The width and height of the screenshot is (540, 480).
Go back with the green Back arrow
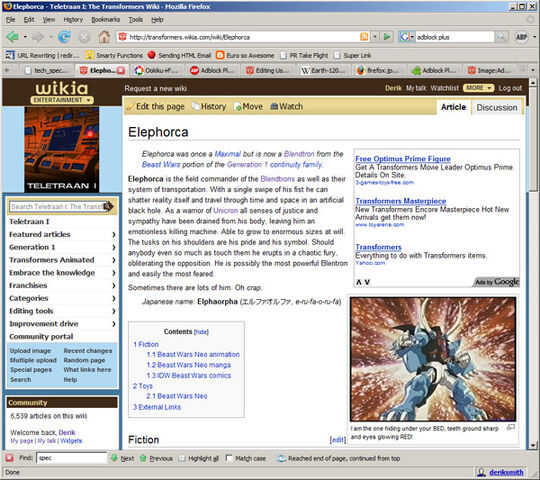[13, 36]
